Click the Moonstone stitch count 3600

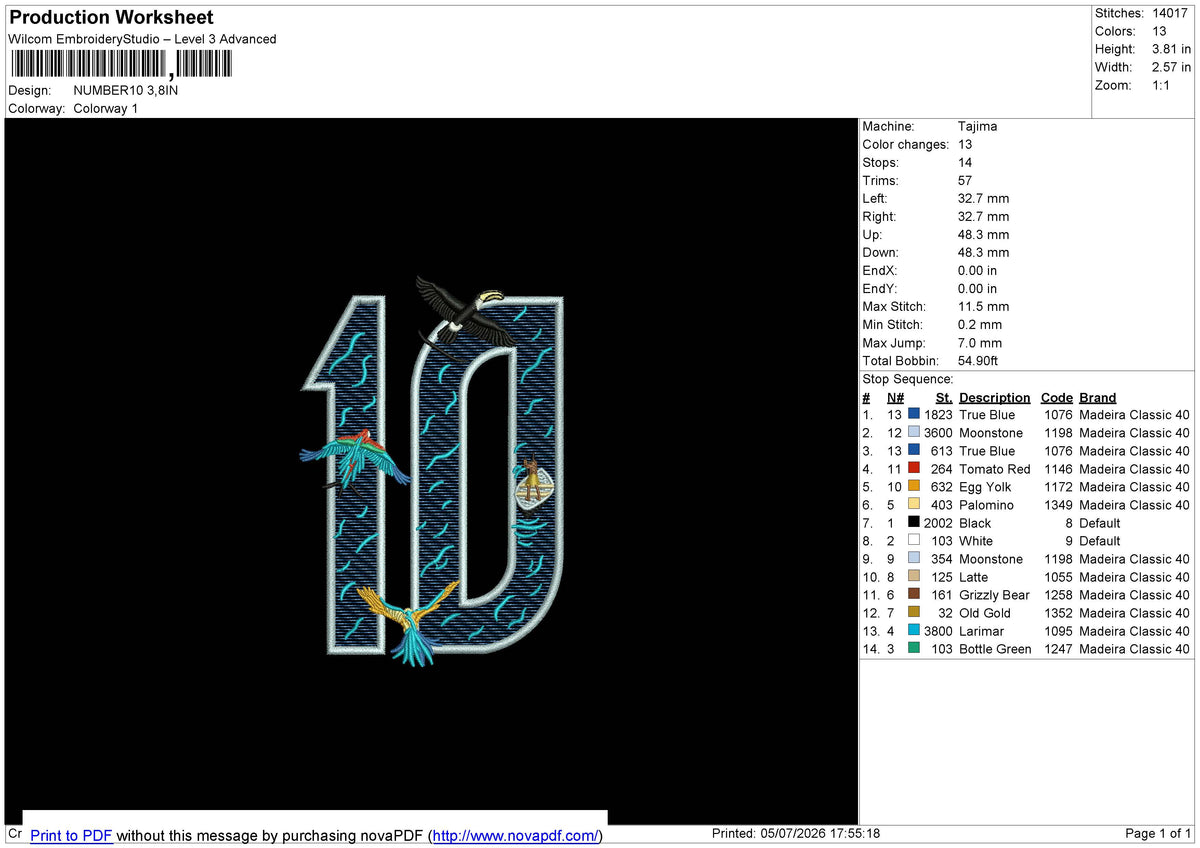pos(938,432)
